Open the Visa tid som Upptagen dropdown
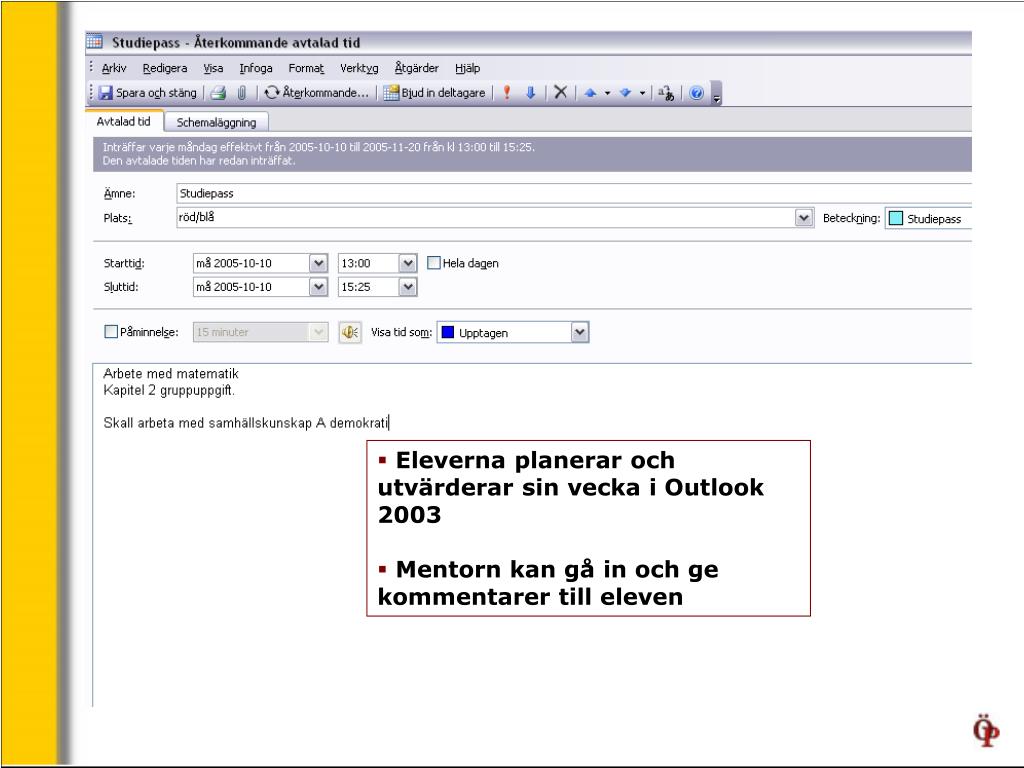1024x768 pixels. pyautogui.click(x=580, y=332)
